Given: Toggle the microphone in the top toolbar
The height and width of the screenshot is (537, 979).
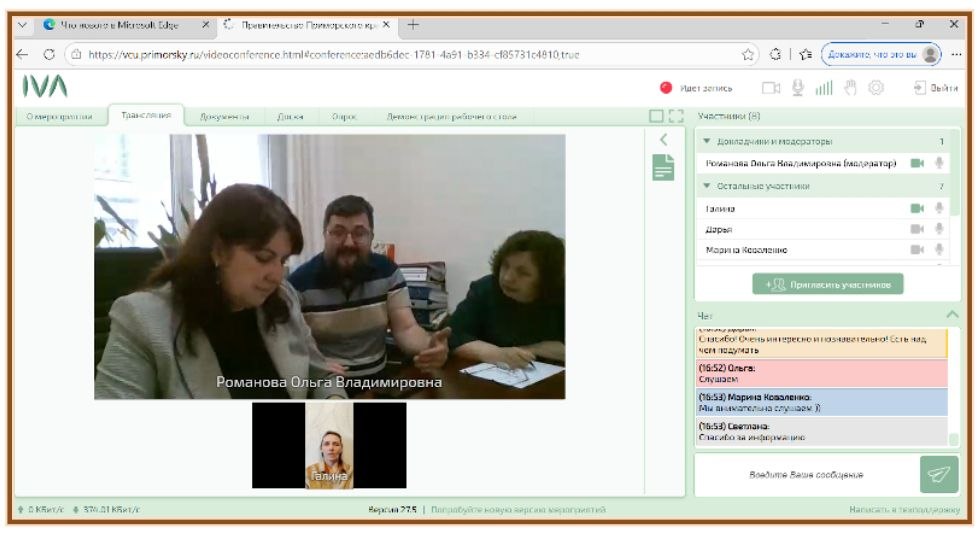Looking at the screenshot, I should [x=798, y=88].
